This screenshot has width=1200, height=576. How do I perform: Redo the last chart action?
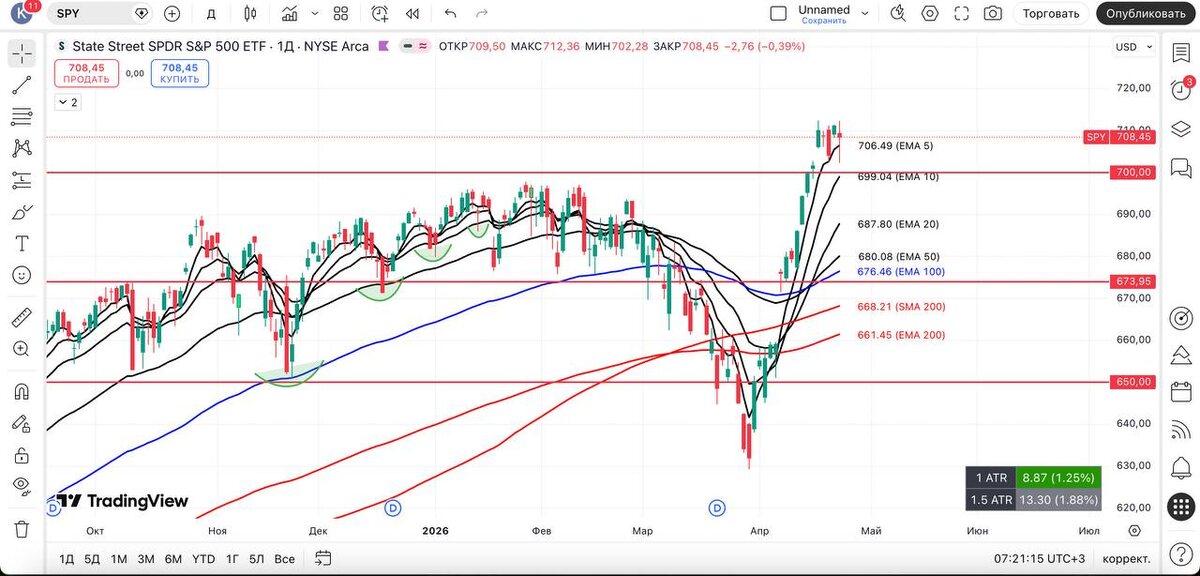(x=482, y=13)
